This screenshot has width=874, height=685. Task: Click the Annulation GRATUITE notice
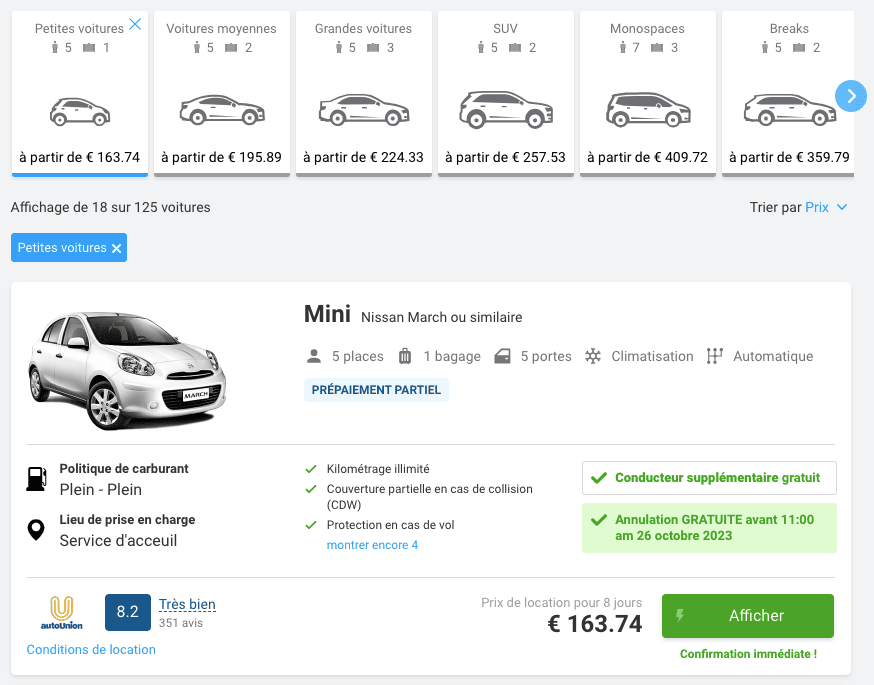click(x=709, y=528)
